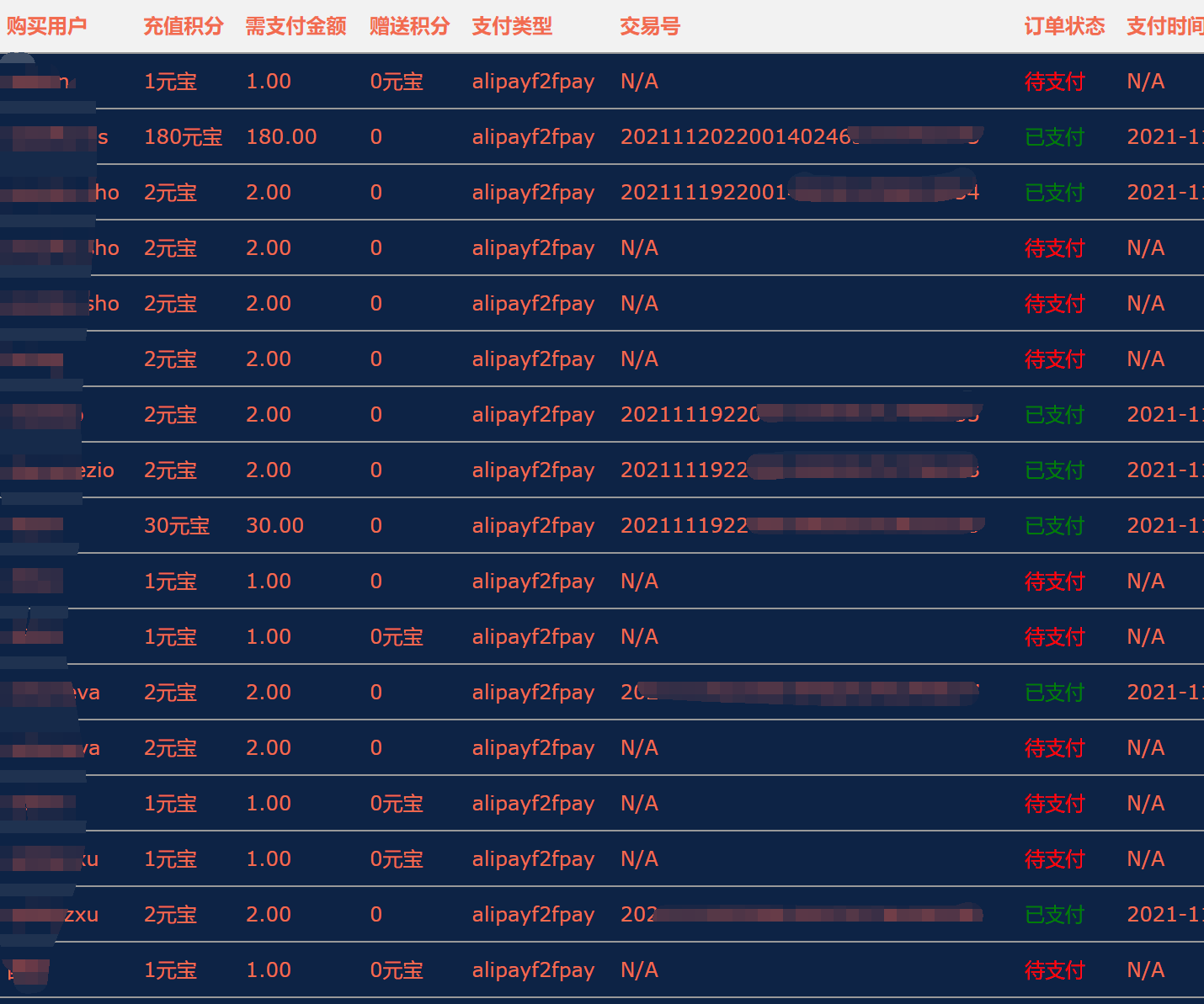Click N/A payment time in ku row

click(x=1146, y=859)
